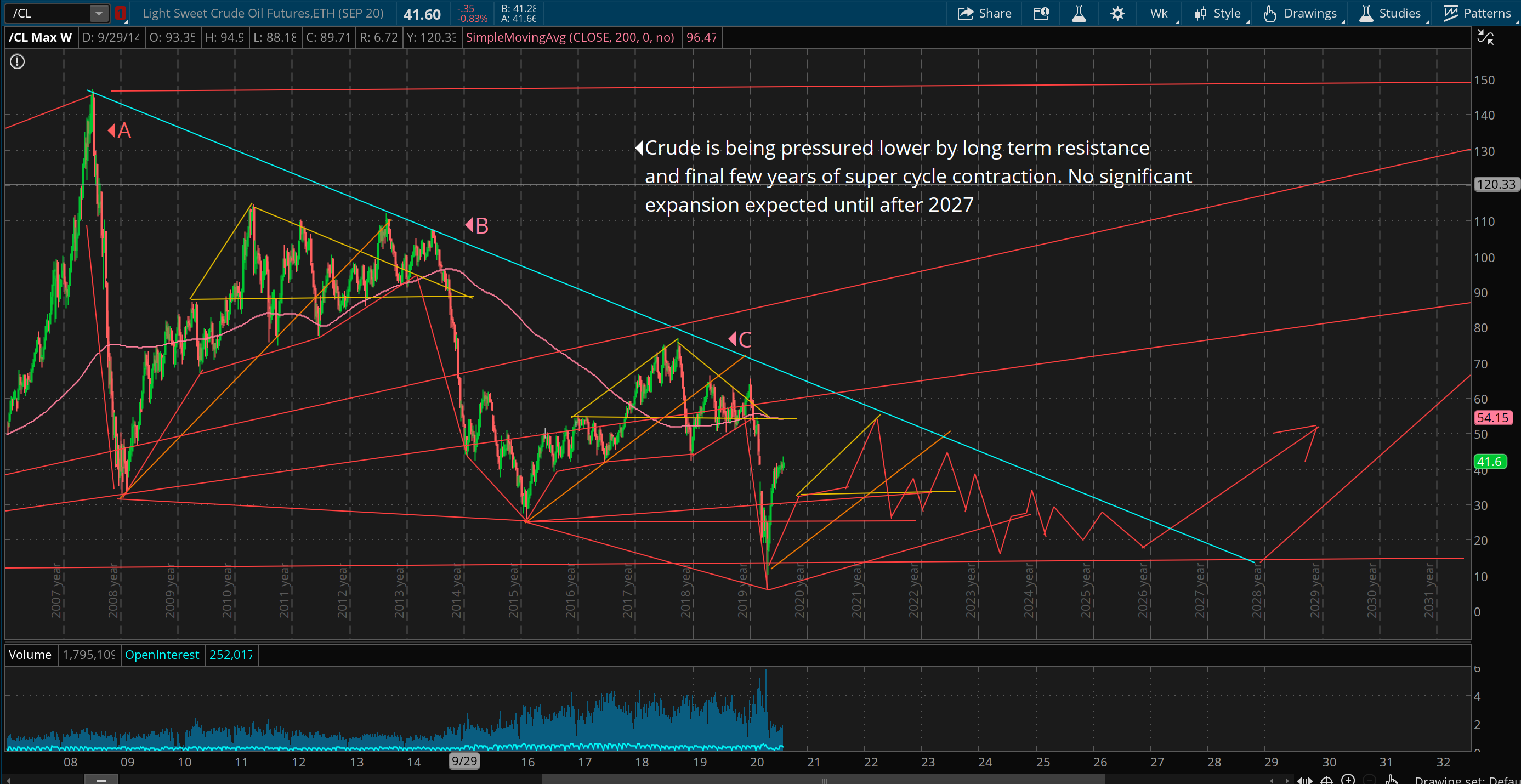Open the Edit Studies flask icon
Screen dimensions: 1521x784
[x=1079, y=13]
